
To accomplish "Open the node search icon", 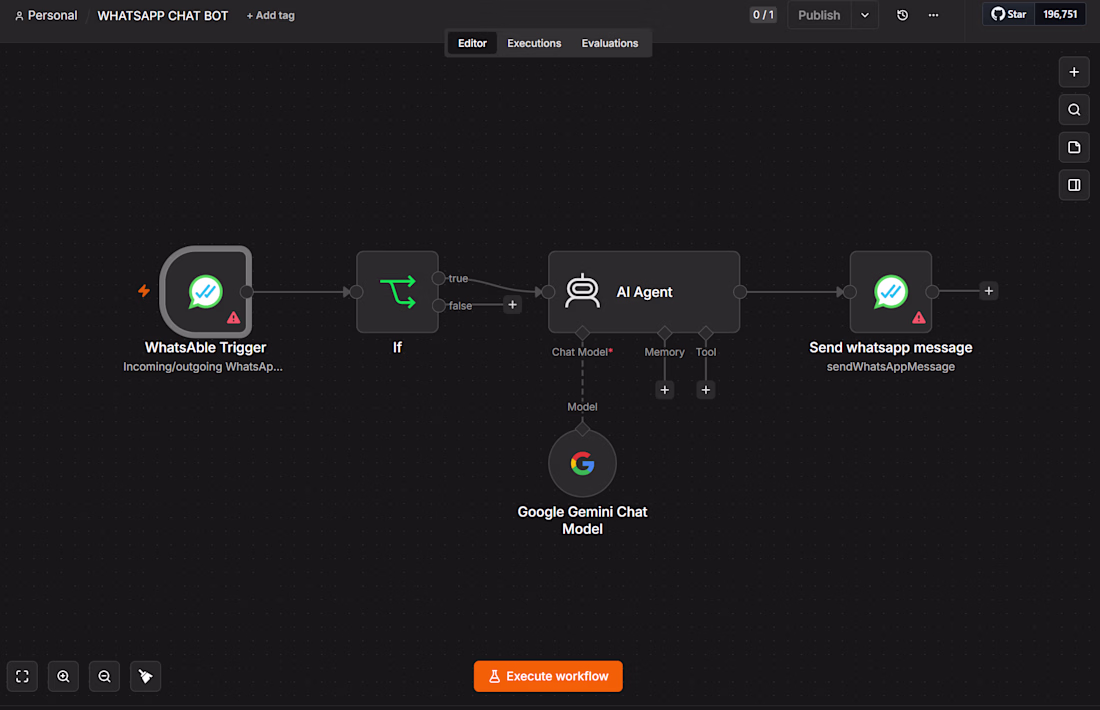I will coord(1074,110).
